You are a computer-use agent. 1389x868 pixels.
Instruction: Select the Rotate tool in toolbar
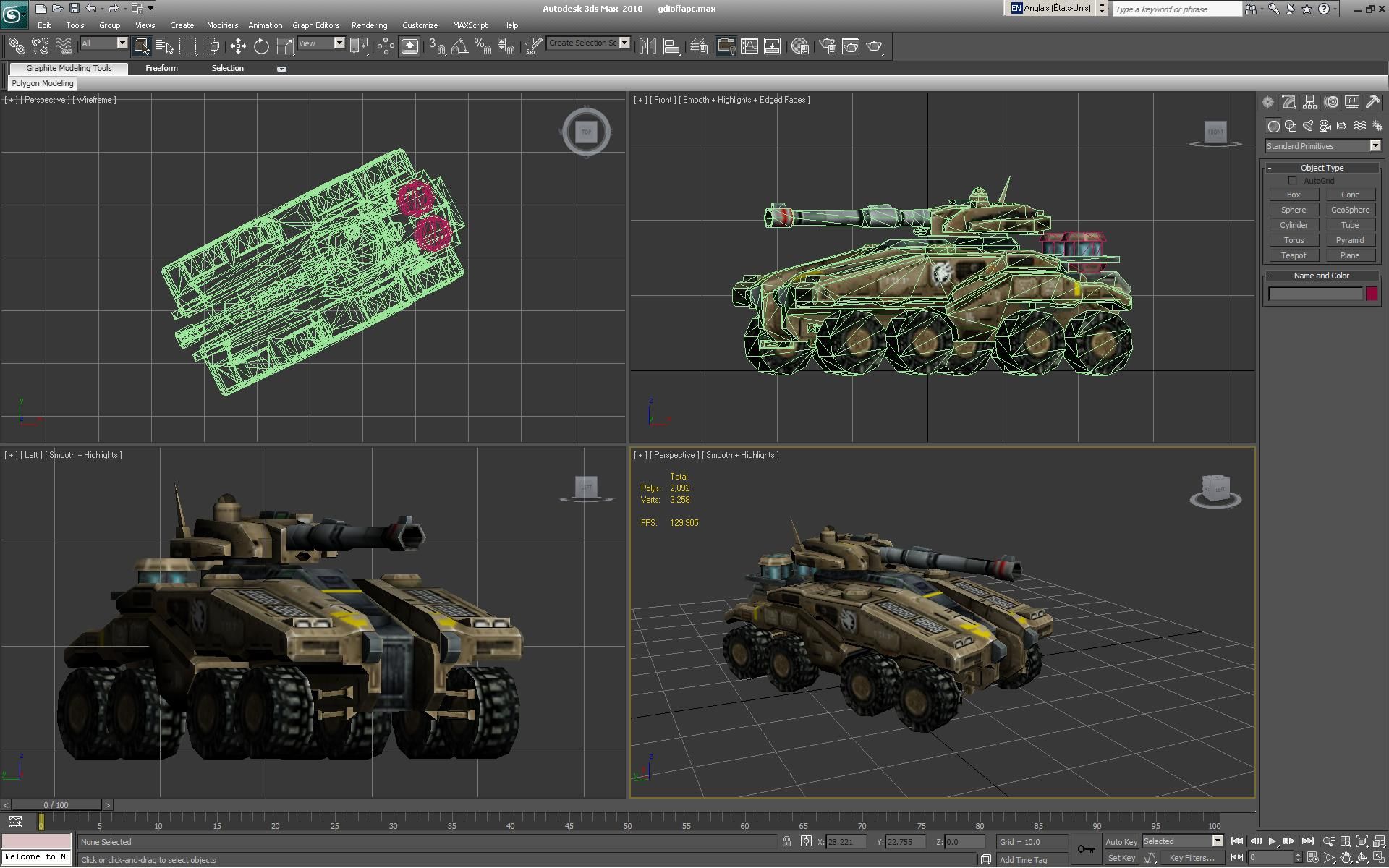tap(261, 47)
